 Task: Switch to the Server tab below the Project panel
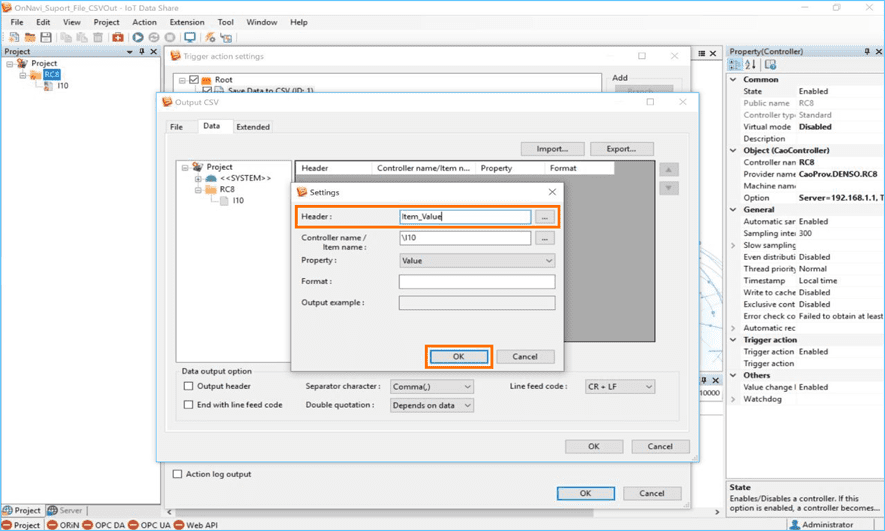click(x=65, y=510)
